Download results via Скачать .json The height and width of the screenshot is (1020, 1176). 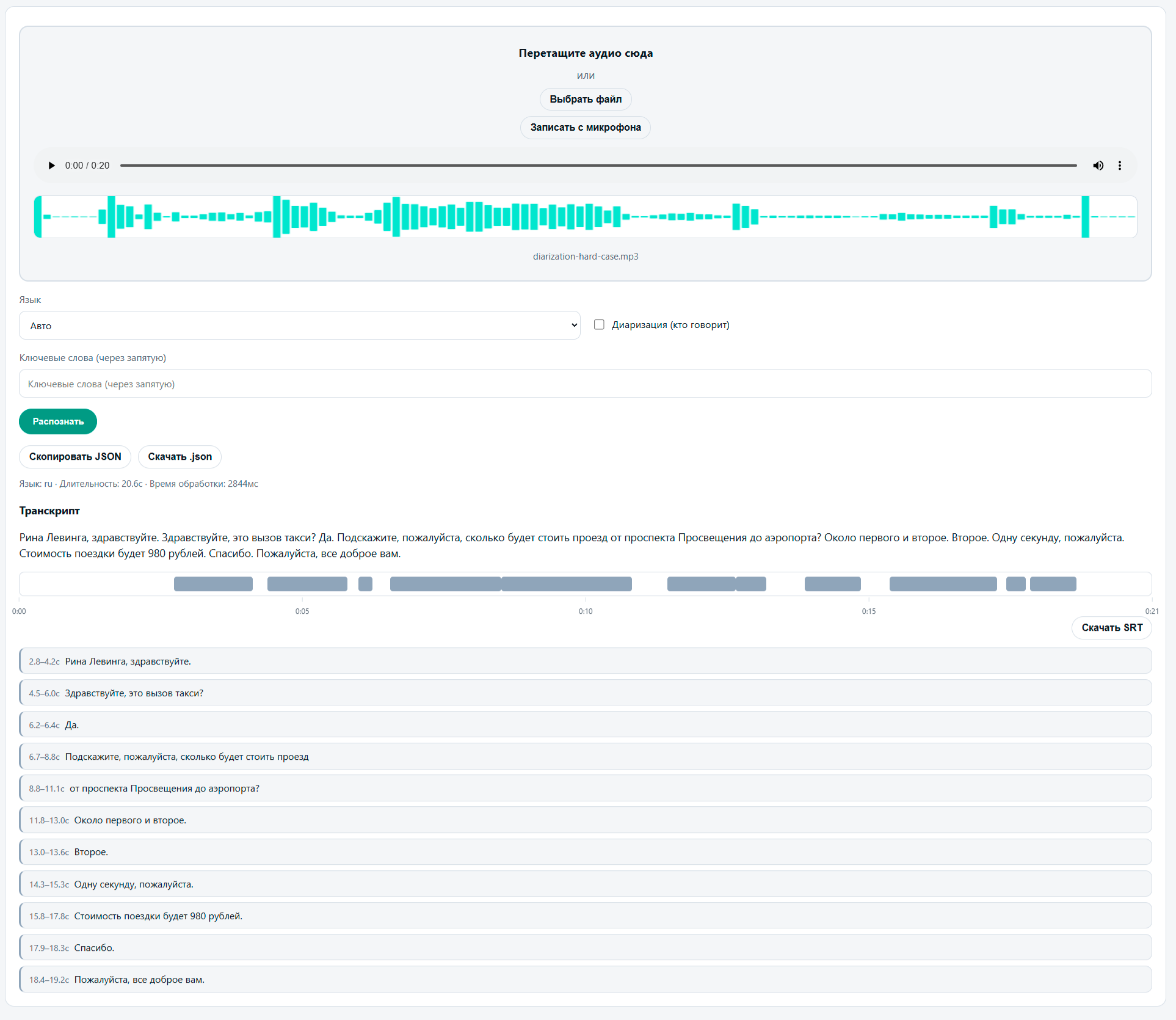[180, 456]
